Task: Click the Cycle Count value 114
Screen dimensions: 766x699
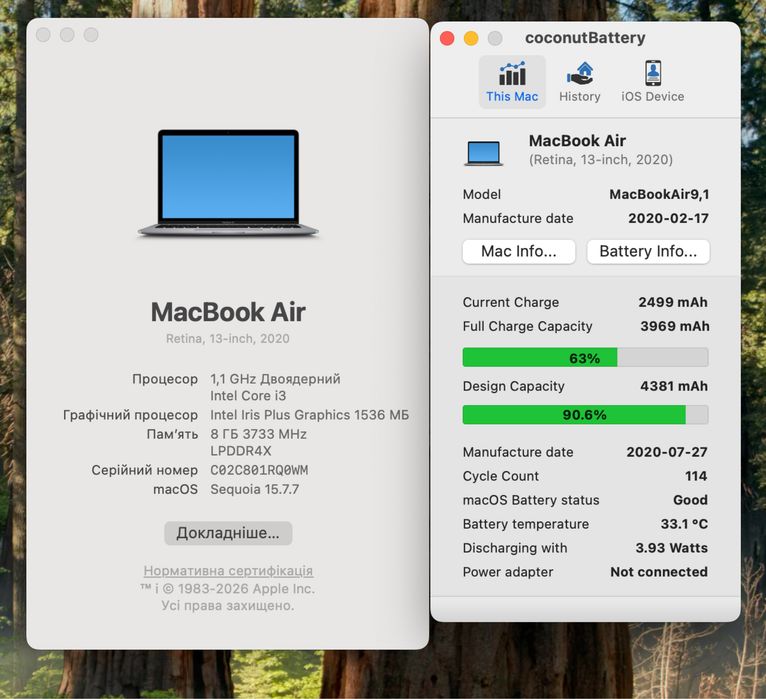Action: [x=696, y=476]
